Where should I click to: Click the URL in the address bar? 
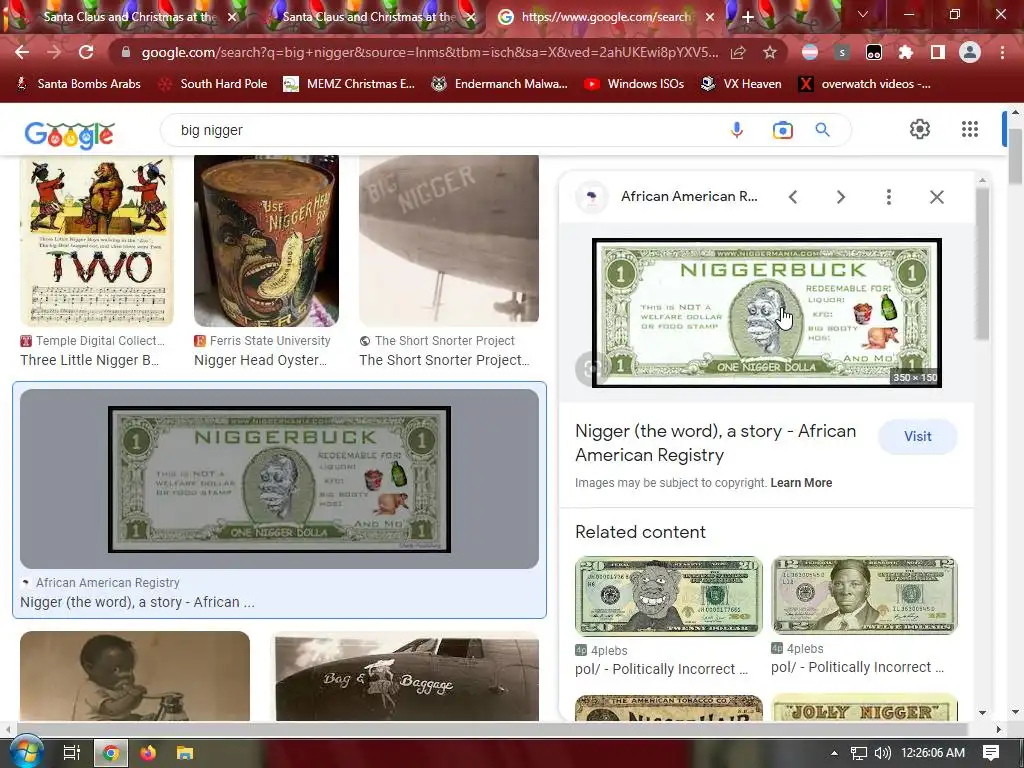(x=430, y=52)
